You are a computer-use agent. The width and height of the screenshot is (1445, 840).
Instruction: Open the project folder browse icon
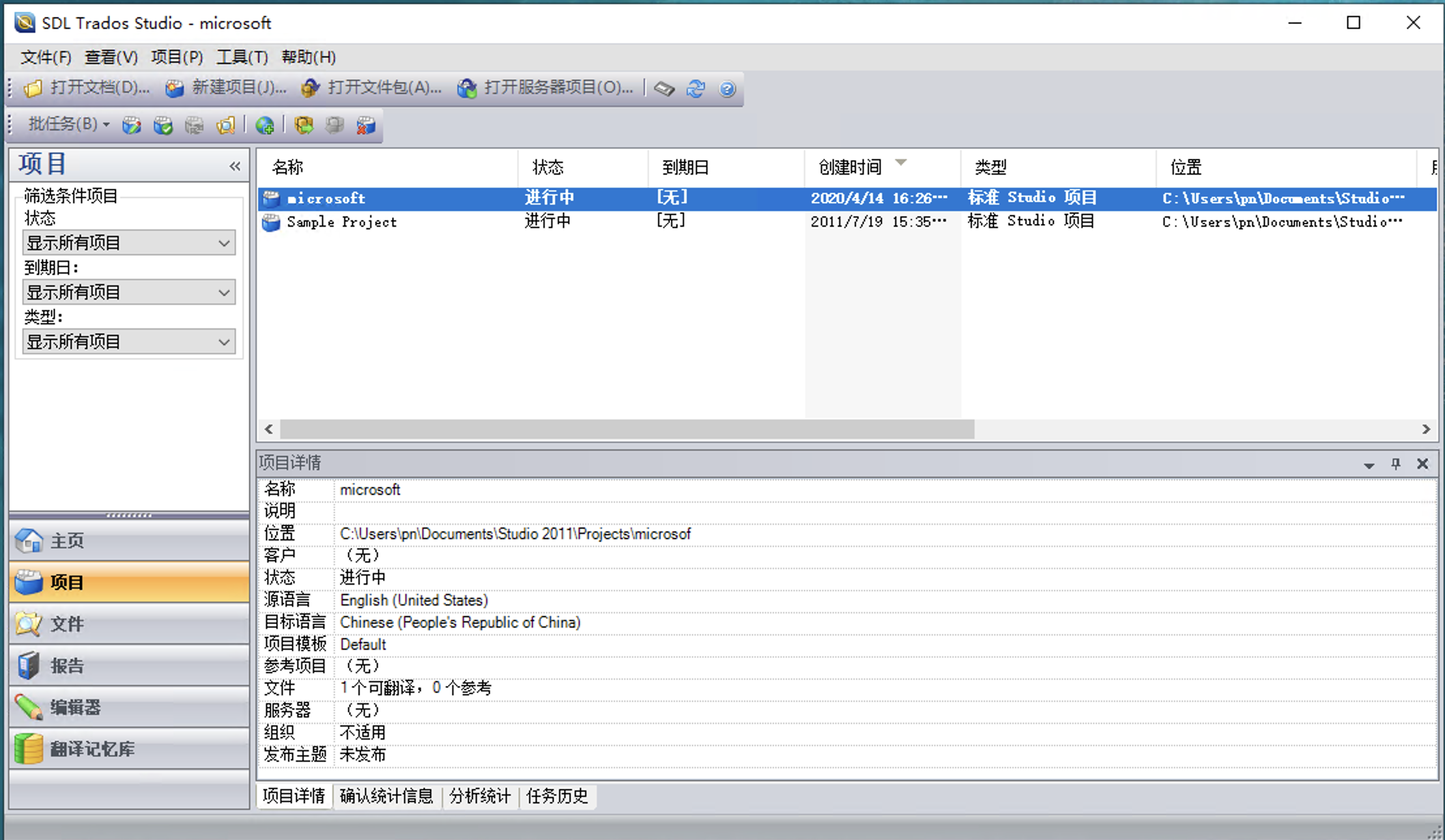226,125
